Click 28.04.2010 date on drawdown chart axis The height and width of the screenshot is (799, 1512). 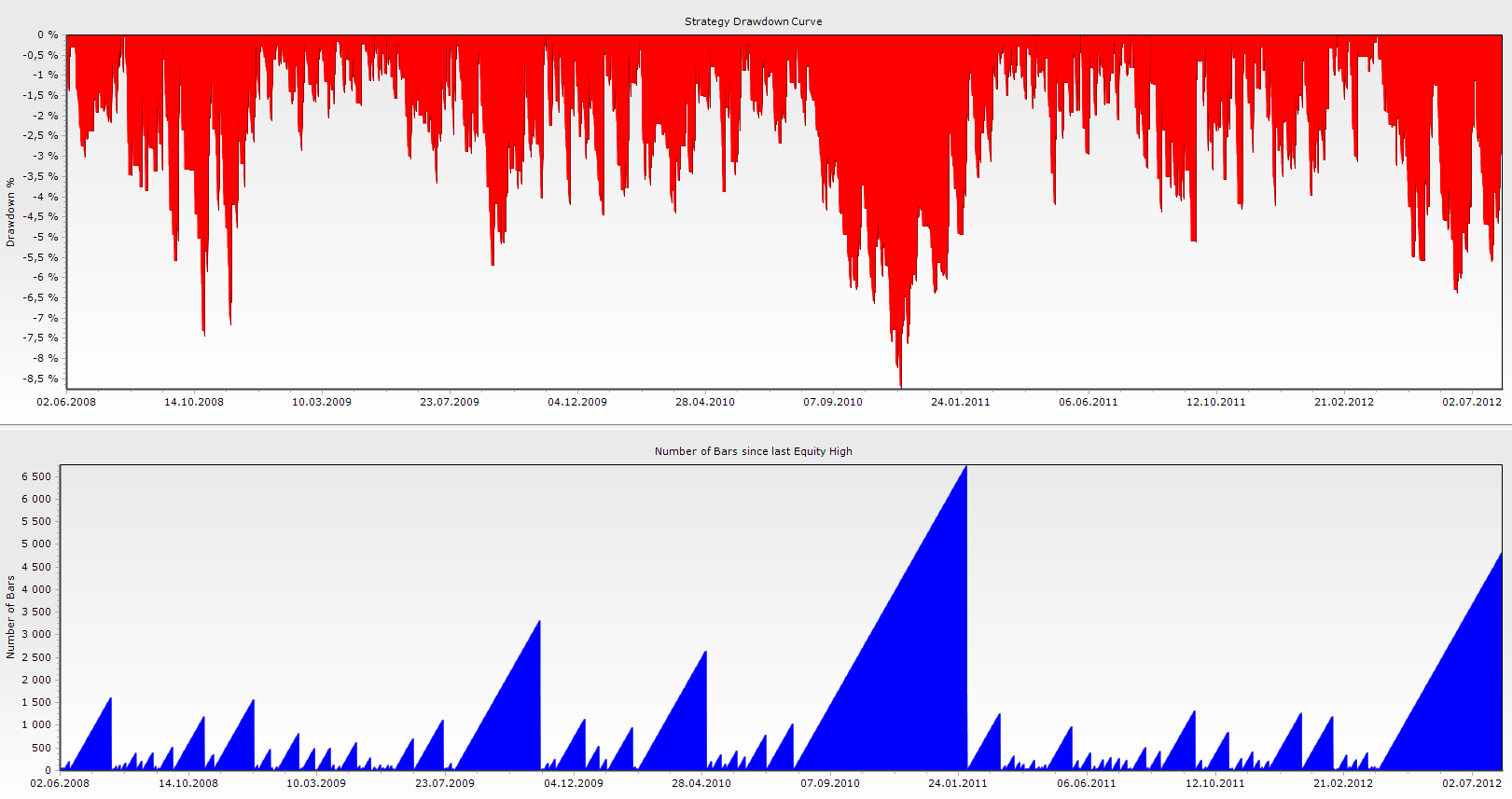coord(705,402)
